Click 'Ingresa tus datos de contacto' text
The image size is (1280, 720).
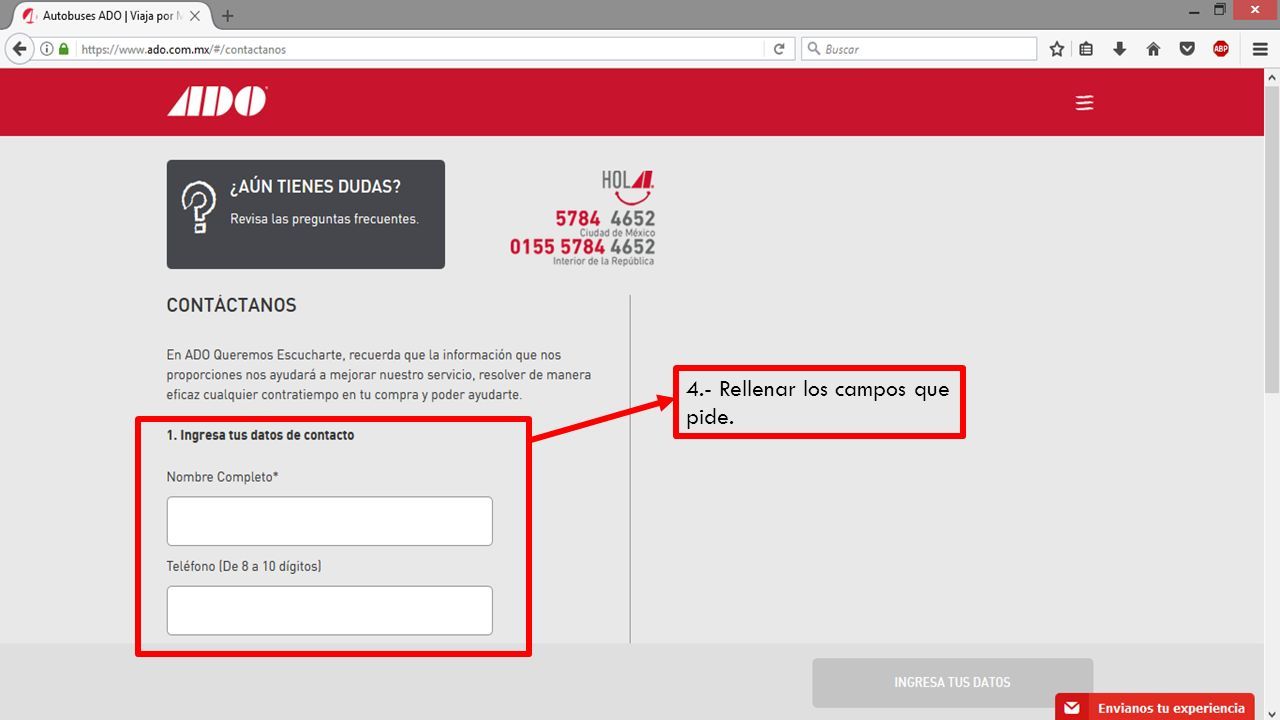tap(260, 435)
